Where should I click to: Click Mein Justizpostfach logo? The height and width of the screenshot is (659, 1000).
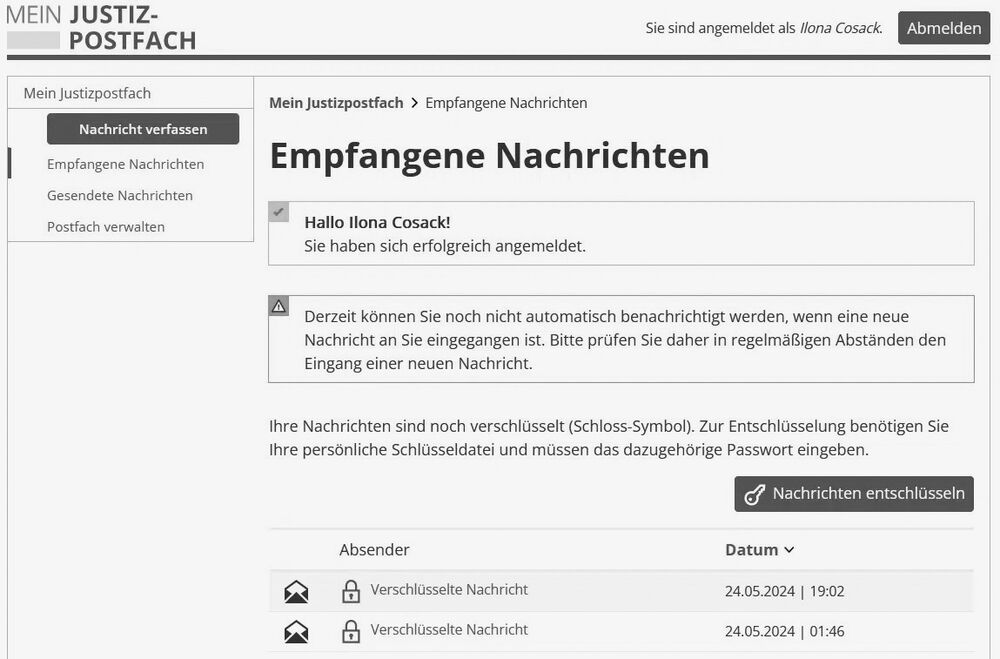point(101,27)
